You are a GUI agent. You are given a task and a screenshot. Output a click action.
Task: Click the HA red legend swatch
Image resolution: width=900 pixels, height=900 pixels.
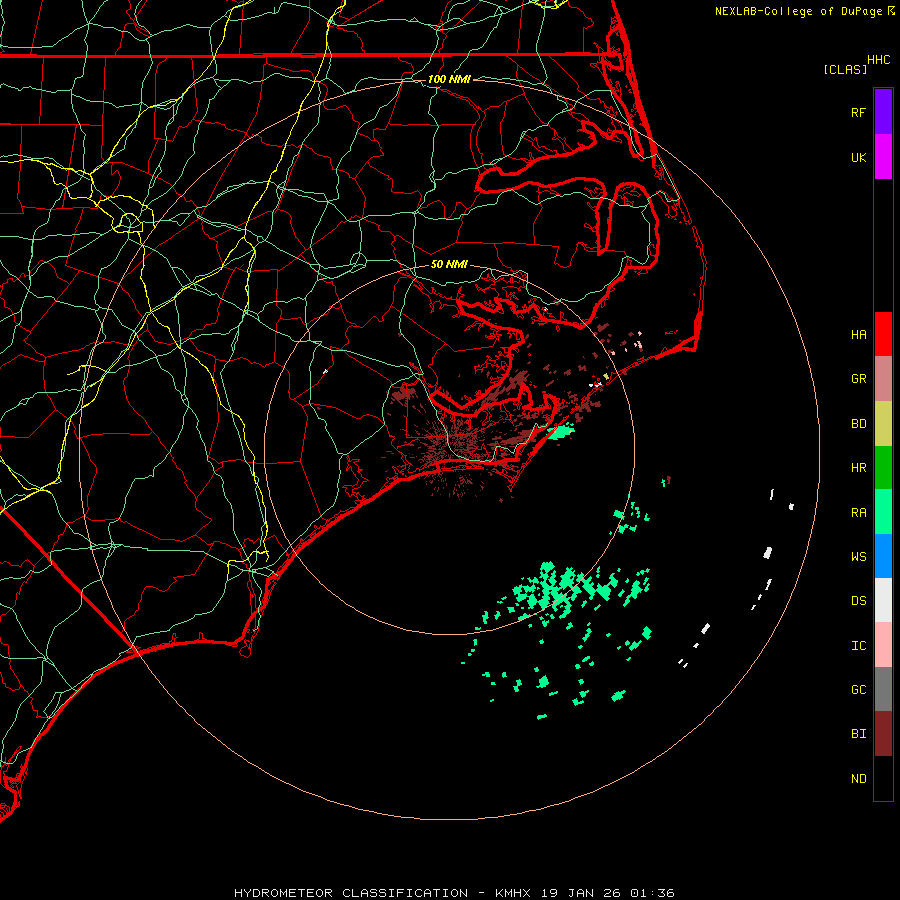[883, 334]
